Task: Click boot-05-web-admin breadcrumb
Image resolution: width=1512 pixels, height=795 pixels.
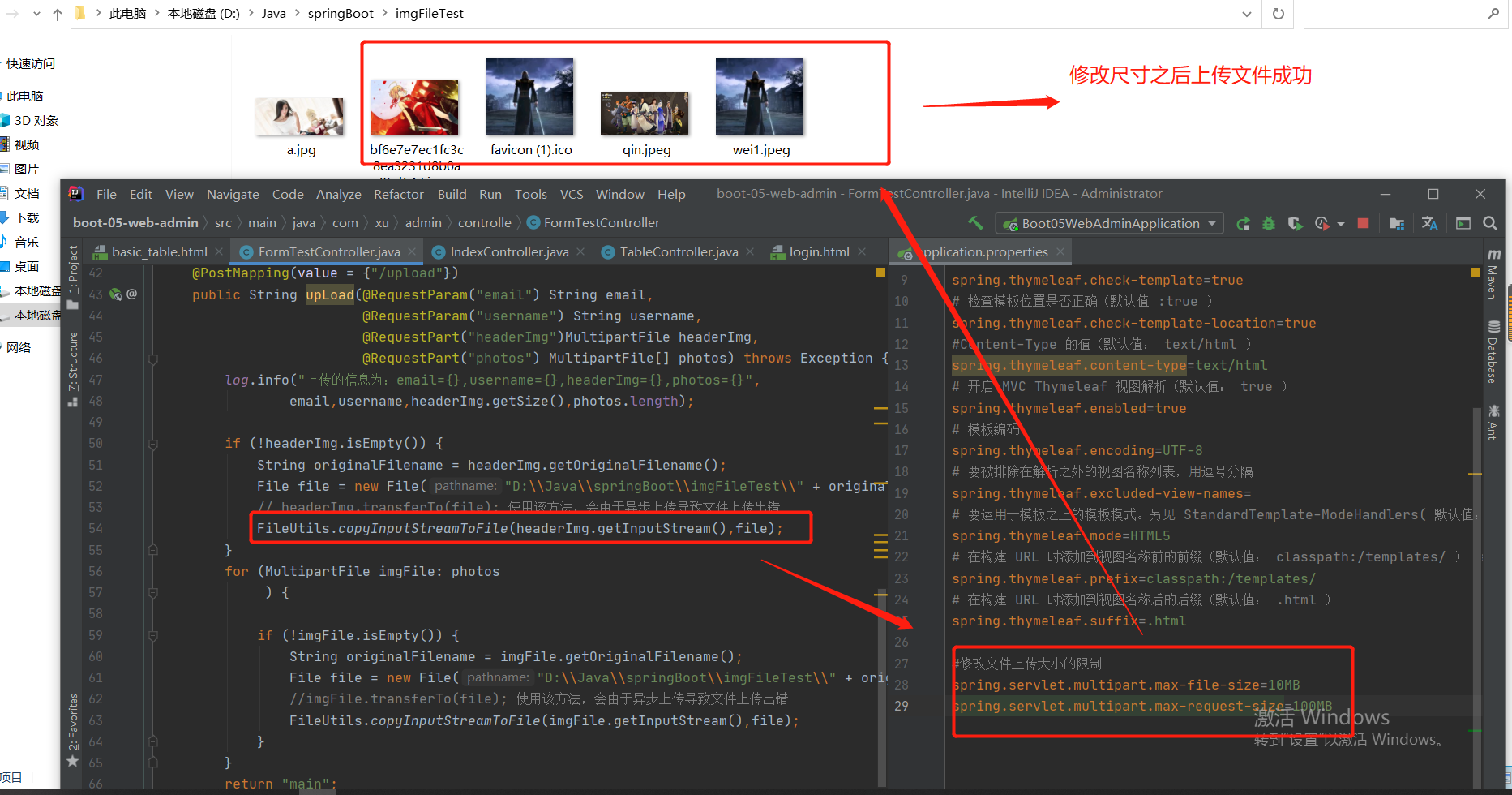Action: point(135,222)
